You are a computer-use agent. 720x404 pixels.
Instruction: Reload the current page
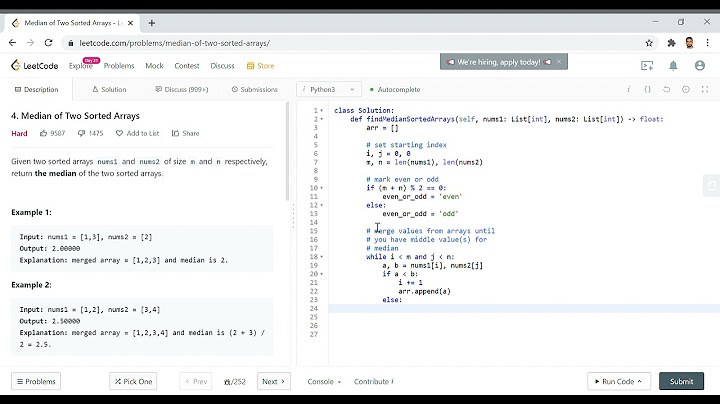(48, 43)
